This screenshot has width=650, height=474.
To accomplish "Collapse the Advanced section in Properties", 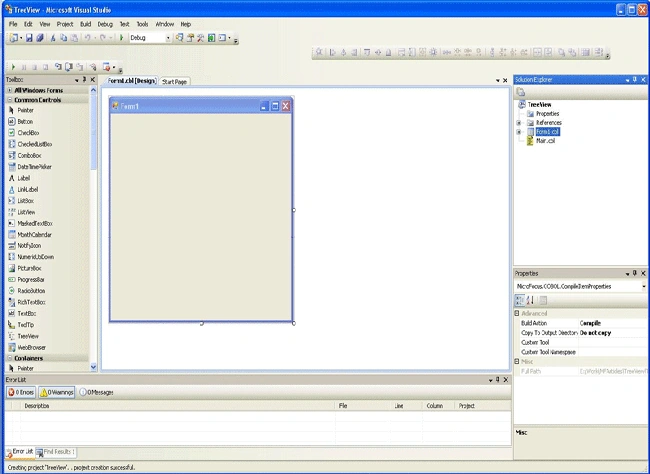I will [517, 314].
